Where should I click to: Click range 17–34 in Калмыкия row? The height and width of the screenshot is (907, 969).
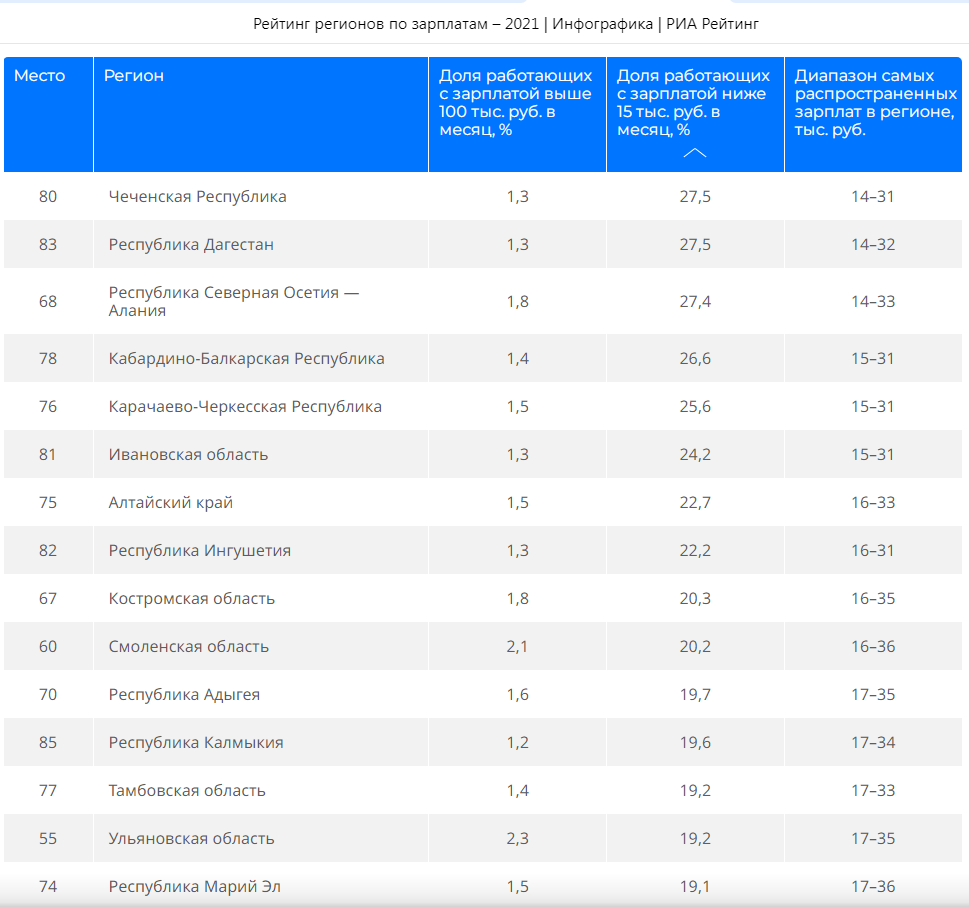[873, 743]
